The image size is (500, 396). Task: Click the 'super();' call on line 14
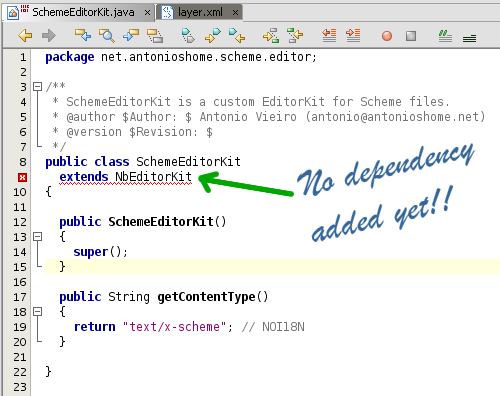click(100, 252)
